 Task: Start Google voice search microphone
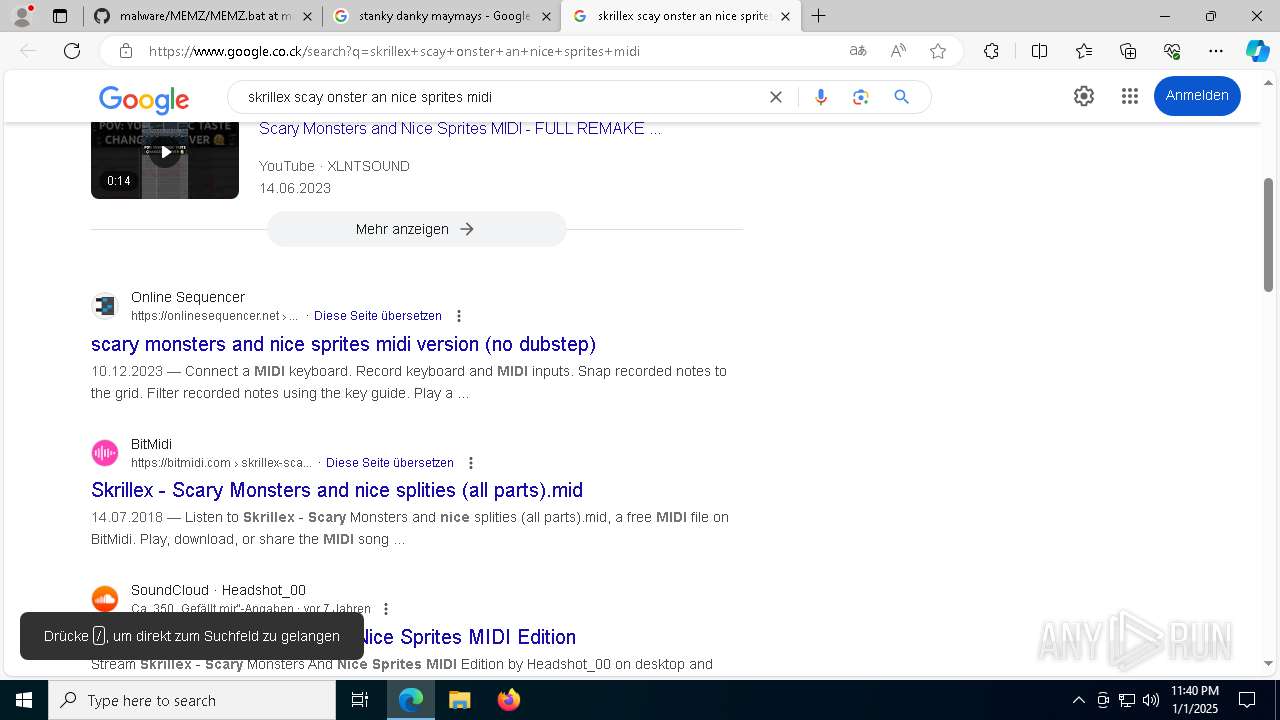(x=821, y=97)
